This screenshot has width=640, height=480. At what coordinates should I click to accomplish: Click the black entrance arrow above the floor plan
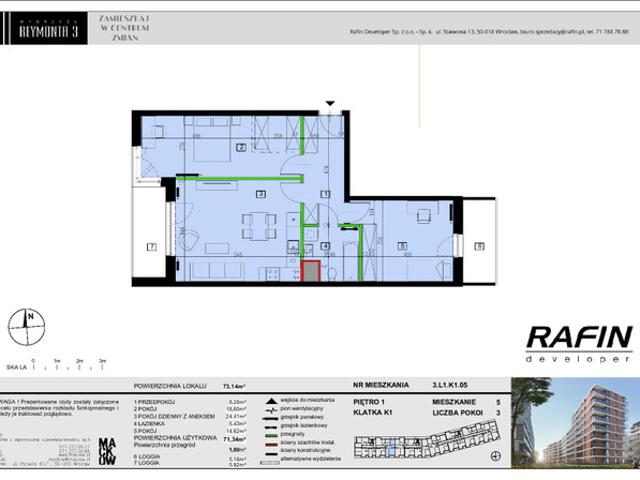point(330,103)
